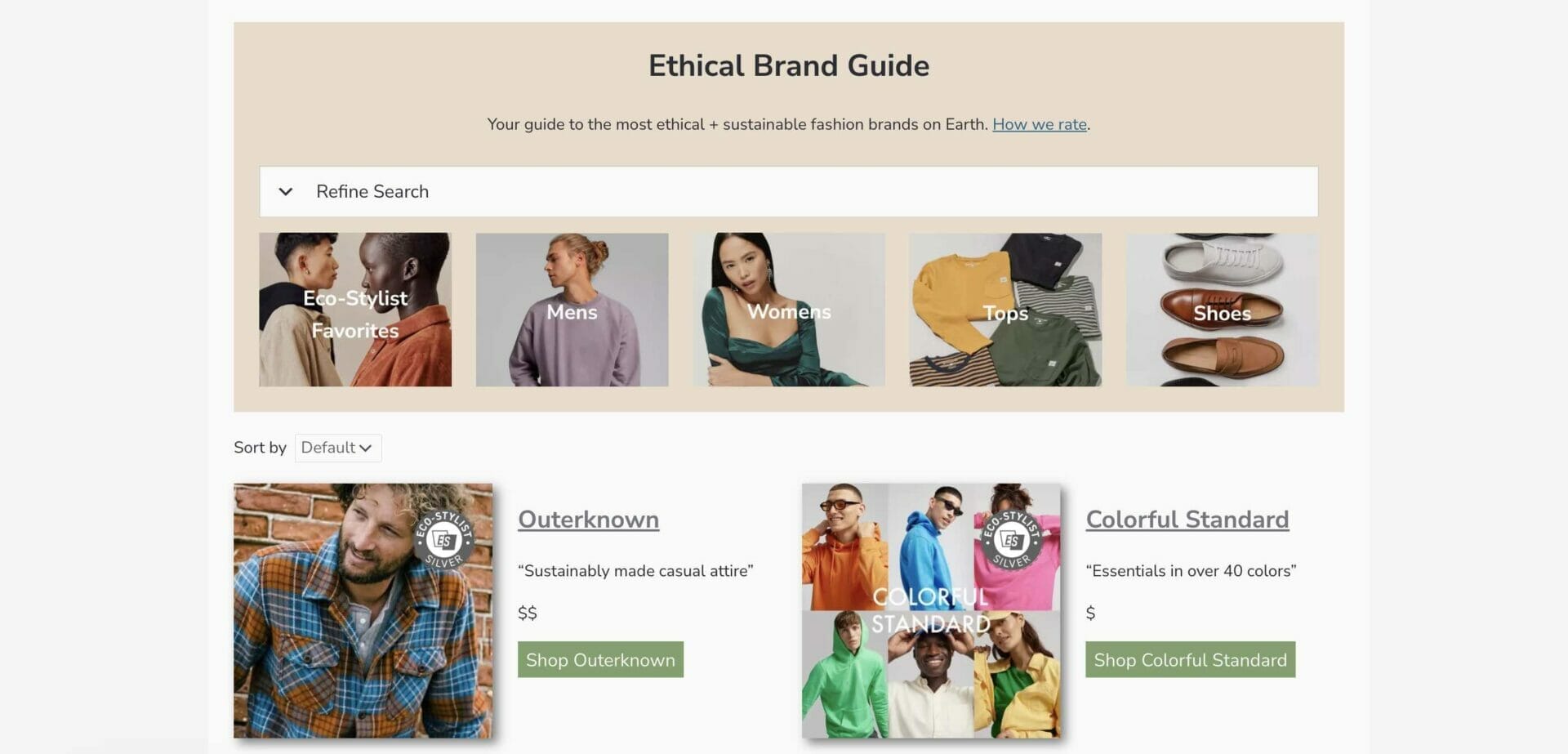Open the How we rate link
This screenshot has height=754, width=1568.
click(x=1039, y=124)
